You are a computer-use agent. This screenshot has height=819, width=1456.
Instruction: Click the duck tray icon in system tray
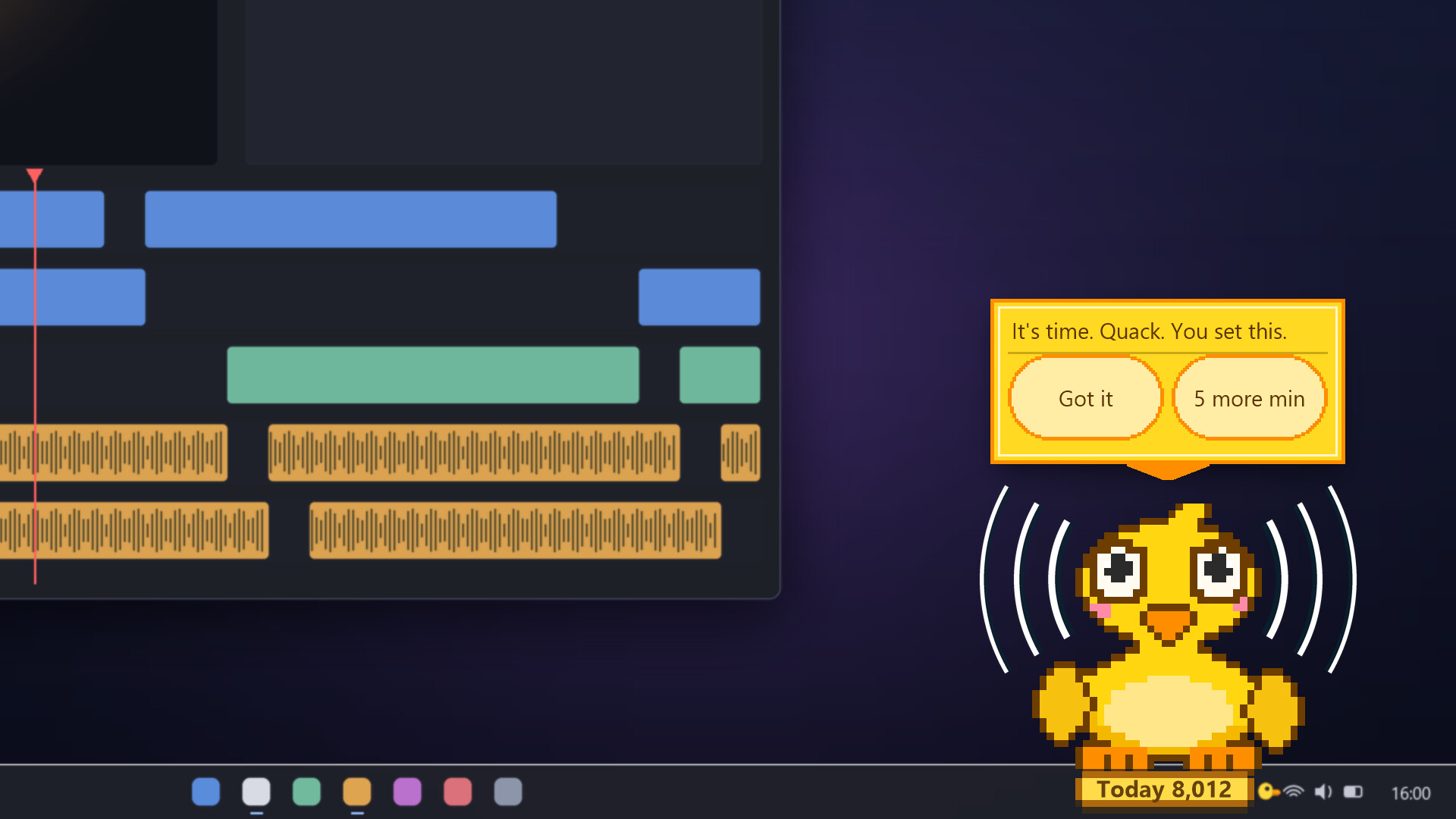1268,792
